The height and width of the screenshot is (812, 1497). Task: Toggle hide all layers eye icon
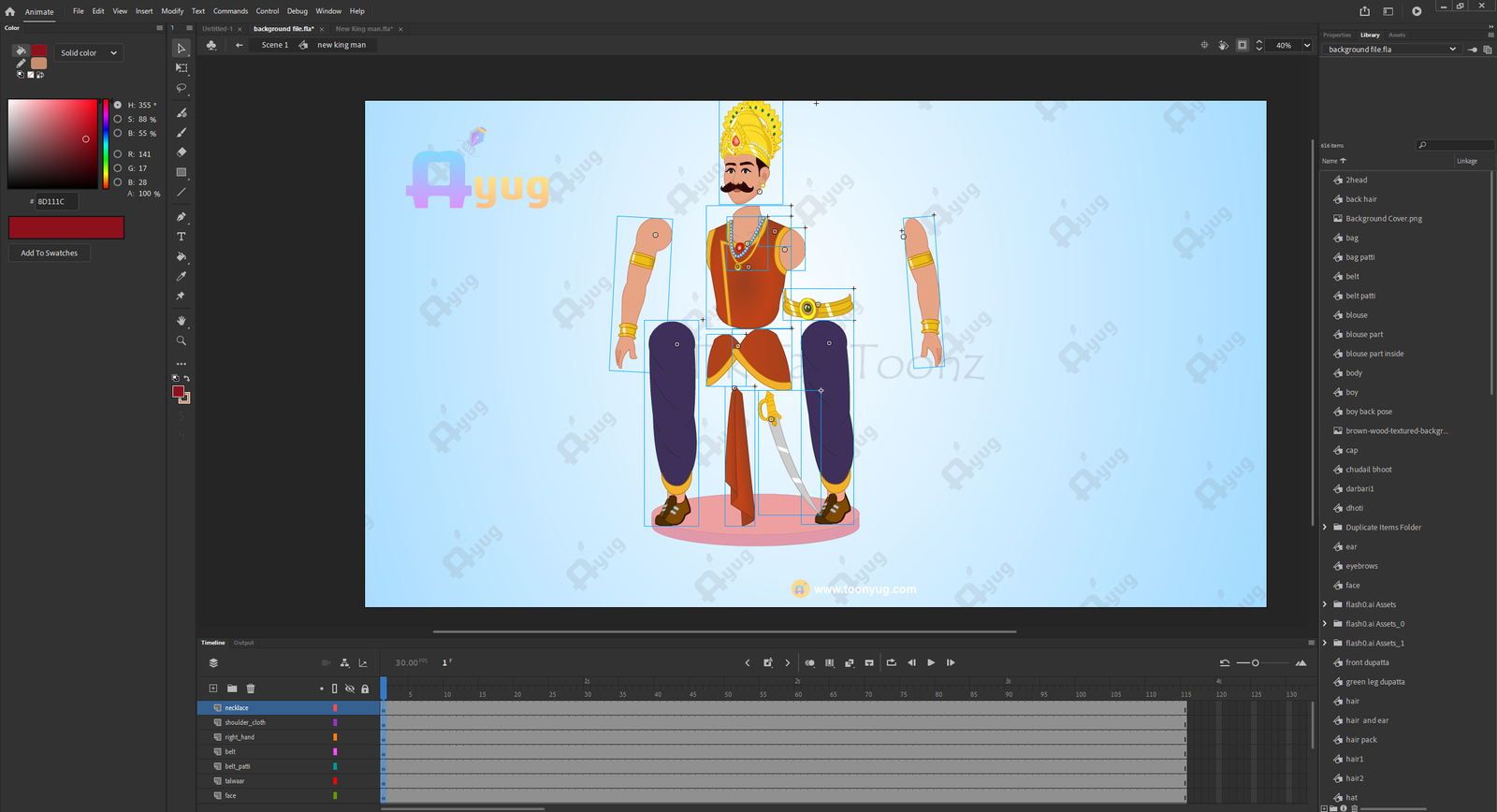350,689
